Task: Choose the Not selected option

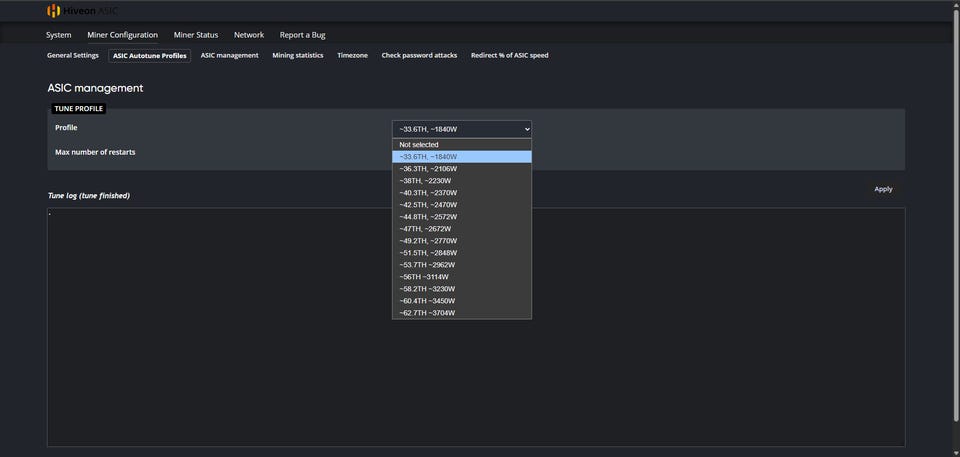Action: click(x=462, y=145)
